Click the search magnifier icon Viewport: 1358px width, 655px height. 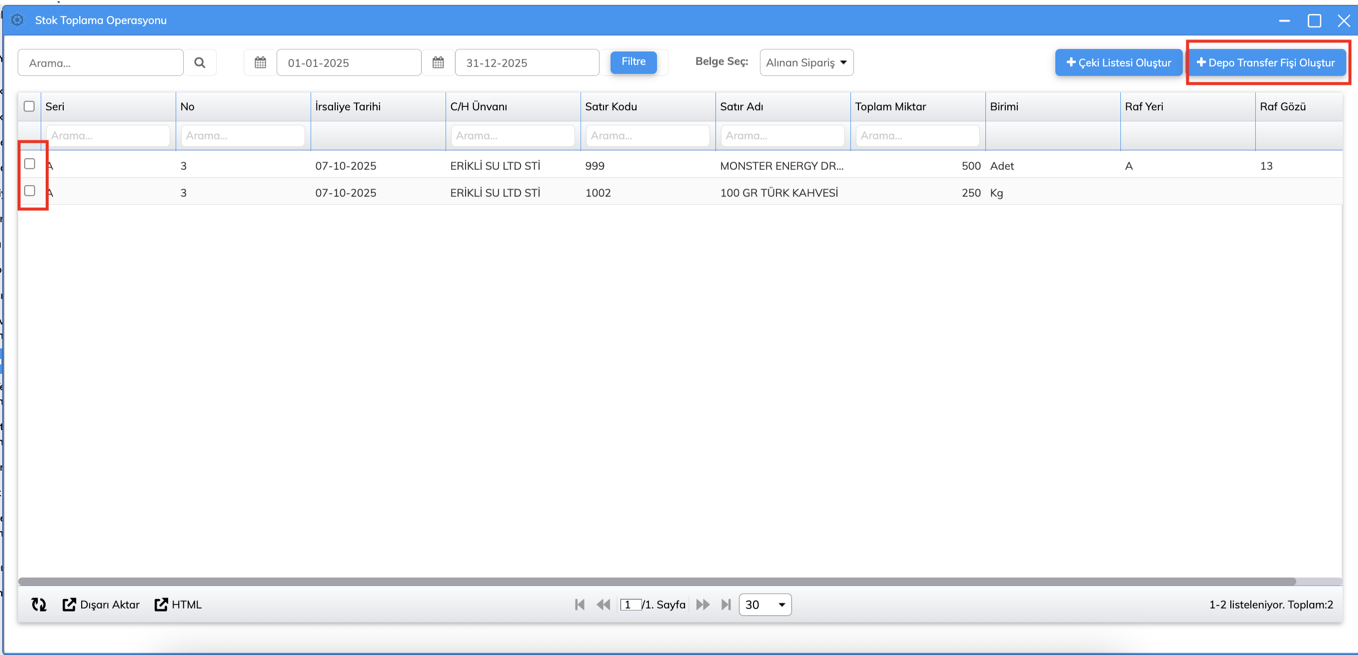pyautogui.click(x=200, y=63)
